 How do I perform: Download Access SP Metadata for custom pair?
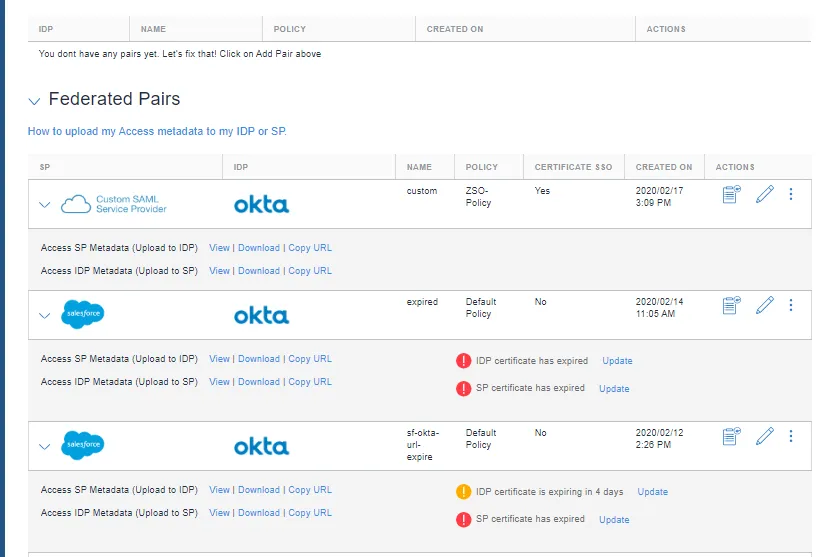(x=259, y=248)
